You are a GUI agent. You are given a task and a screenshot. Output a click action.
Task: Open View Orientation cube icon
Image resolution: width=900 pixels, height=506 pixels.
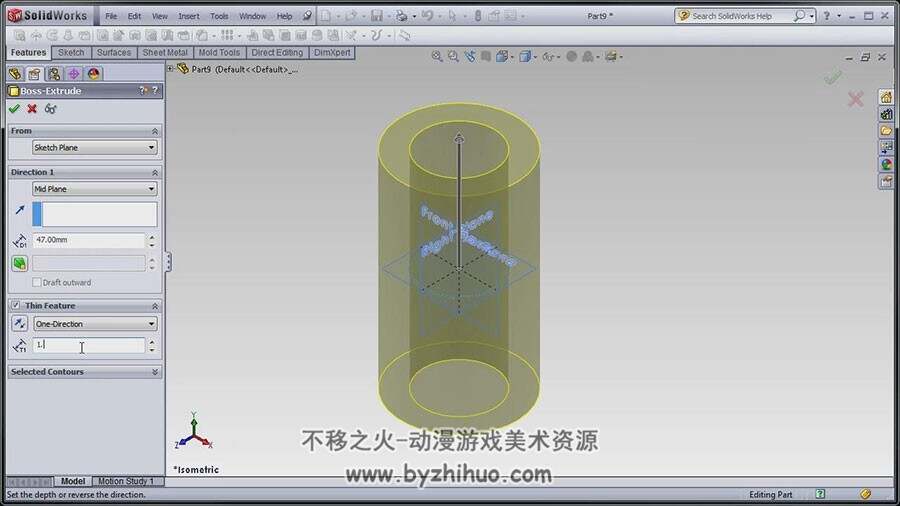coord(502,56)
